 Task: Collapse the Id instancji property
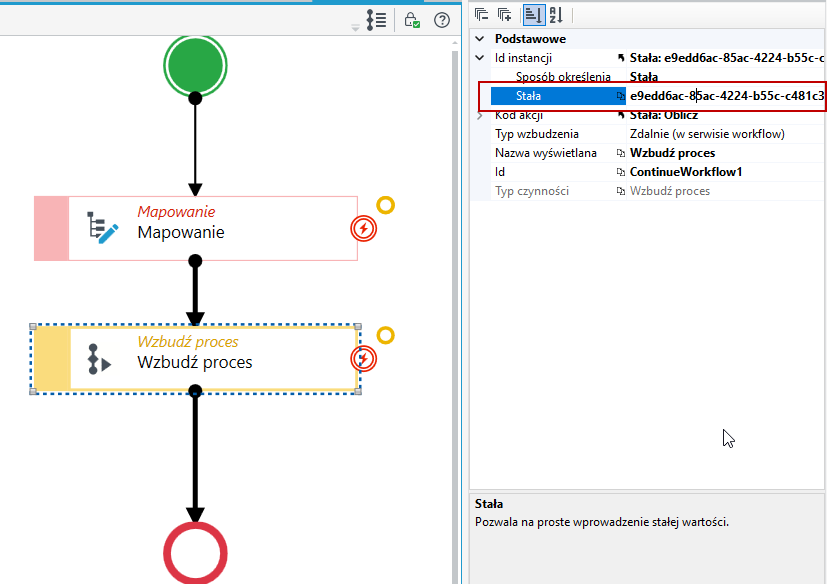pyautogui.click(x=480, y=58)
